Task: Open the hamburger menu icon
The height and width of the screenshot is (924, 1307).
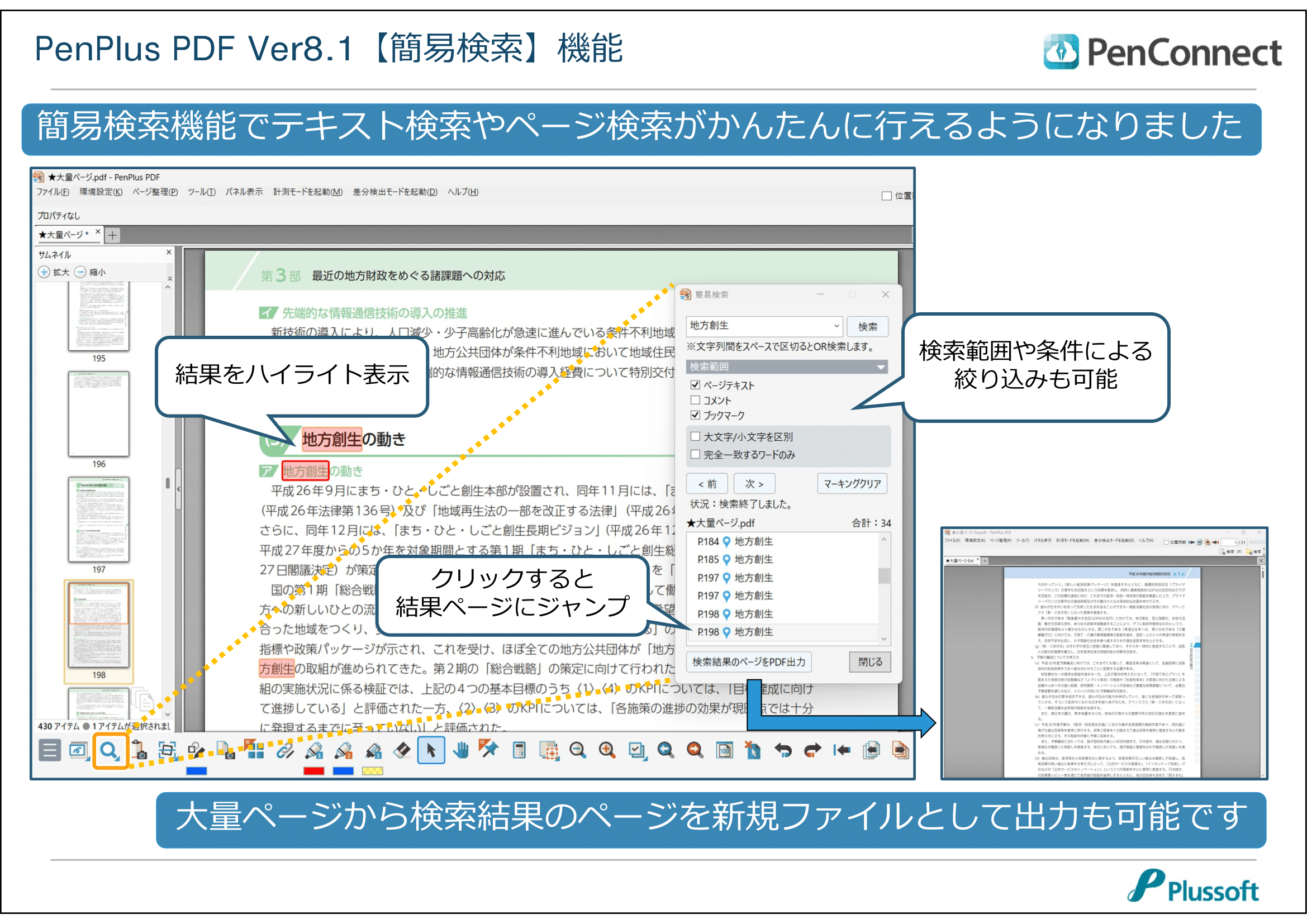Action: tap(50, 750)
